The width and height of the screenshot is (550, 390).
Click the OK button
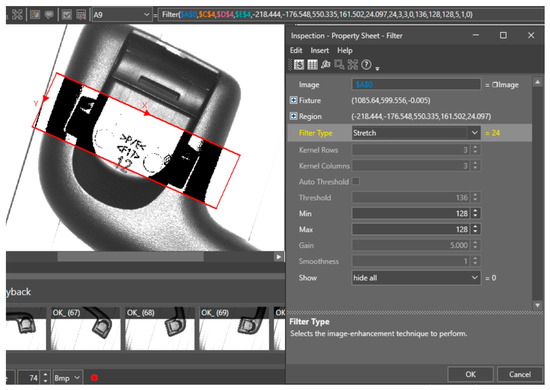tap(470, 374)
